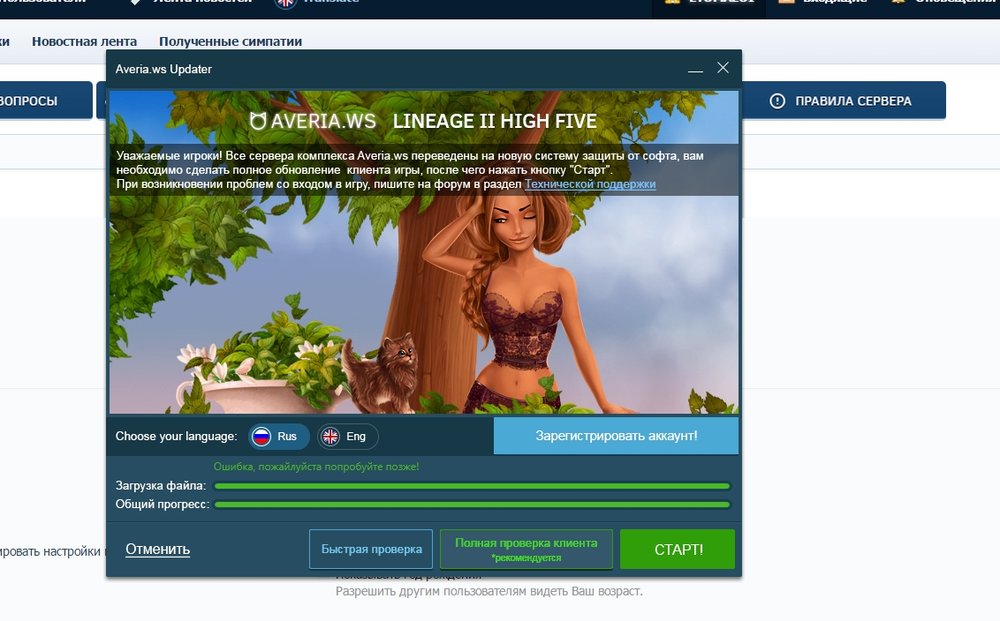Run Быстрая проверка quick check
The height and width of the screenshot is (621, 1000).
(x=371, y=549)
